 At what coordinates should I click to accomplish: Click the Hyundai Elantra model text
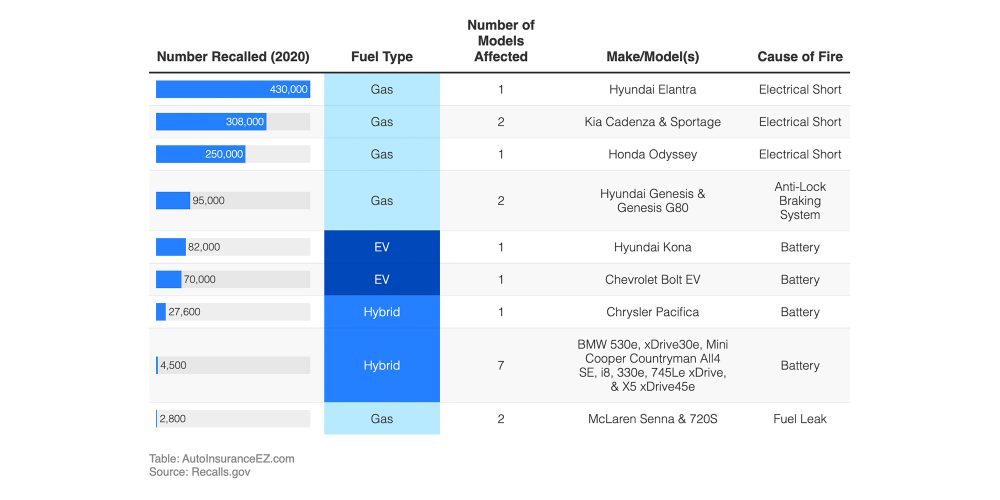tap(652, 90)
